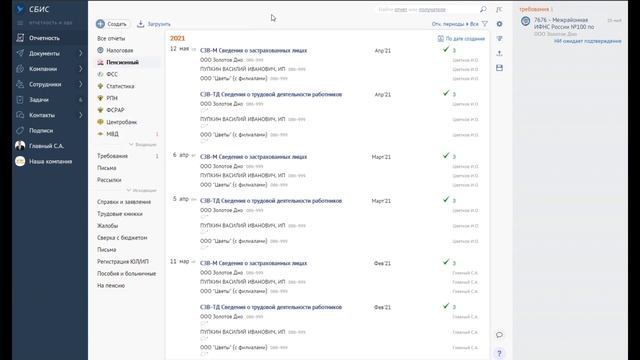Focus the report search field
Screen dimensions: 640x360
[427, 9]
